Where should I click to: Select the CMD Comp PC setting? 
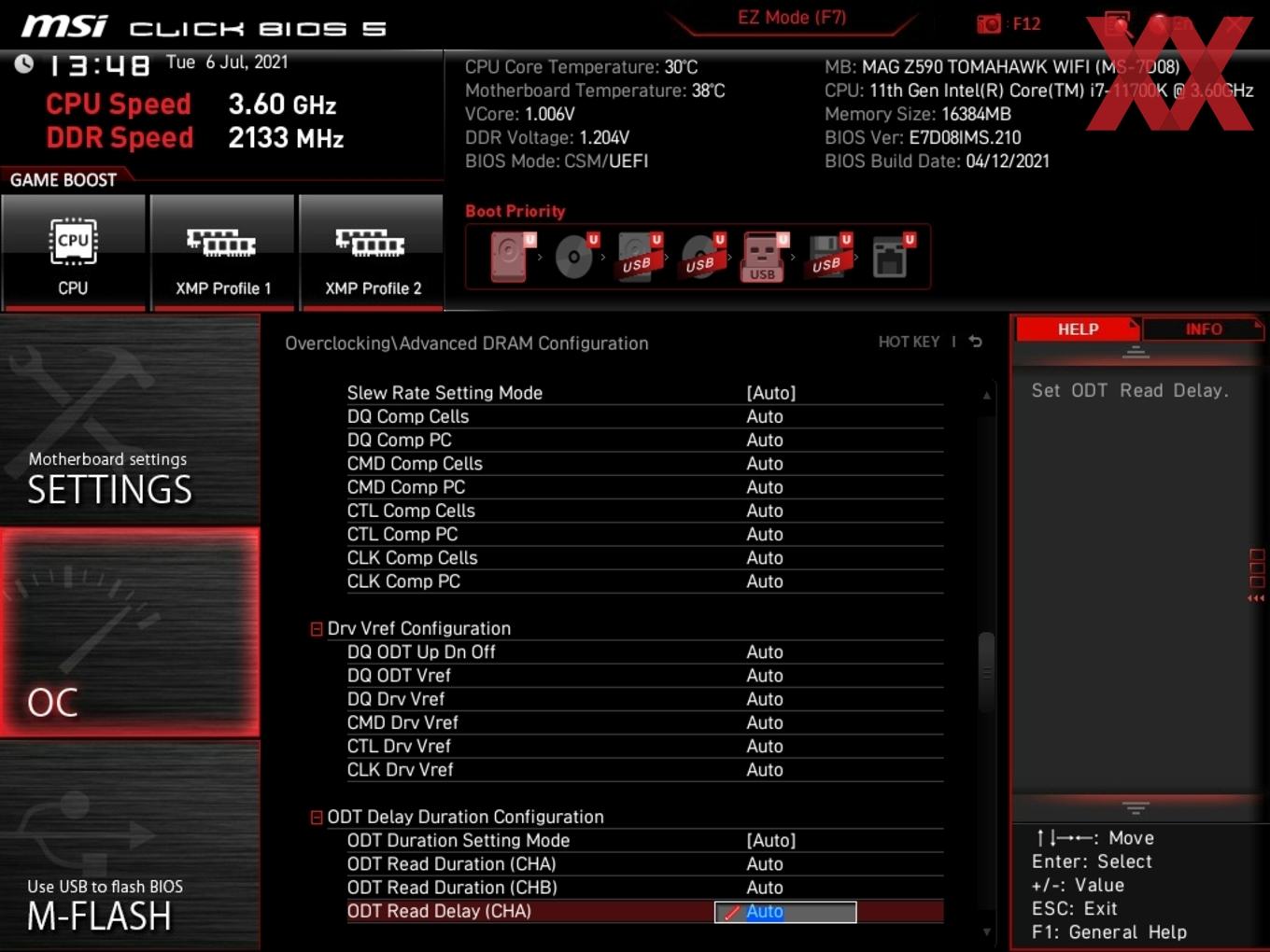[645, 487]
